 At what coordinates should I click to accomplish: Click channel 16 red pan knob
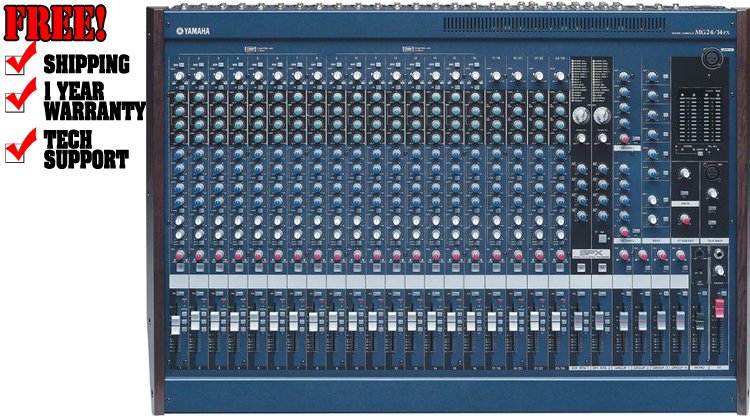pos(475,255)
